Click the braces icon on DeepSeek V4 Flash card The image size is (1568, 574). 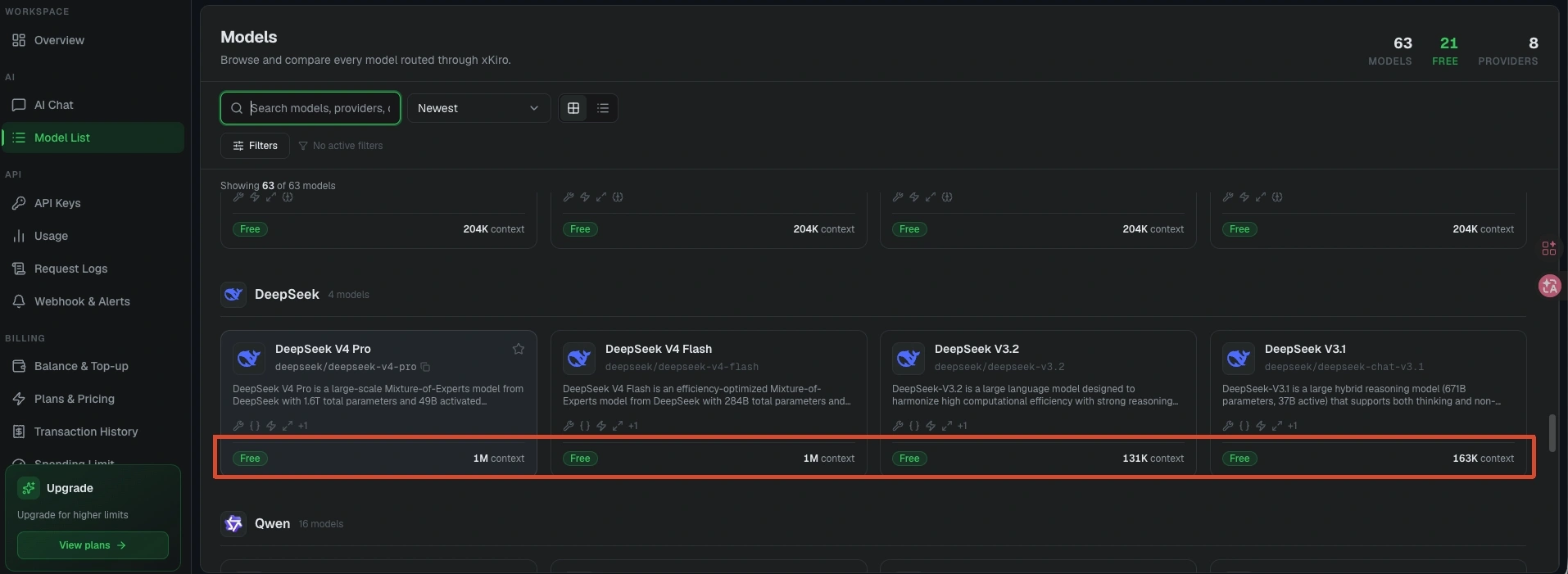coord(585,426)
